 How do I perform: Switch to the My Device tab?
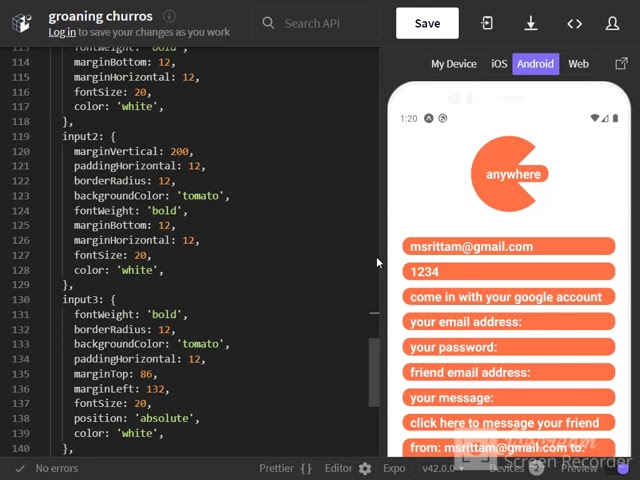coord(453,64)
